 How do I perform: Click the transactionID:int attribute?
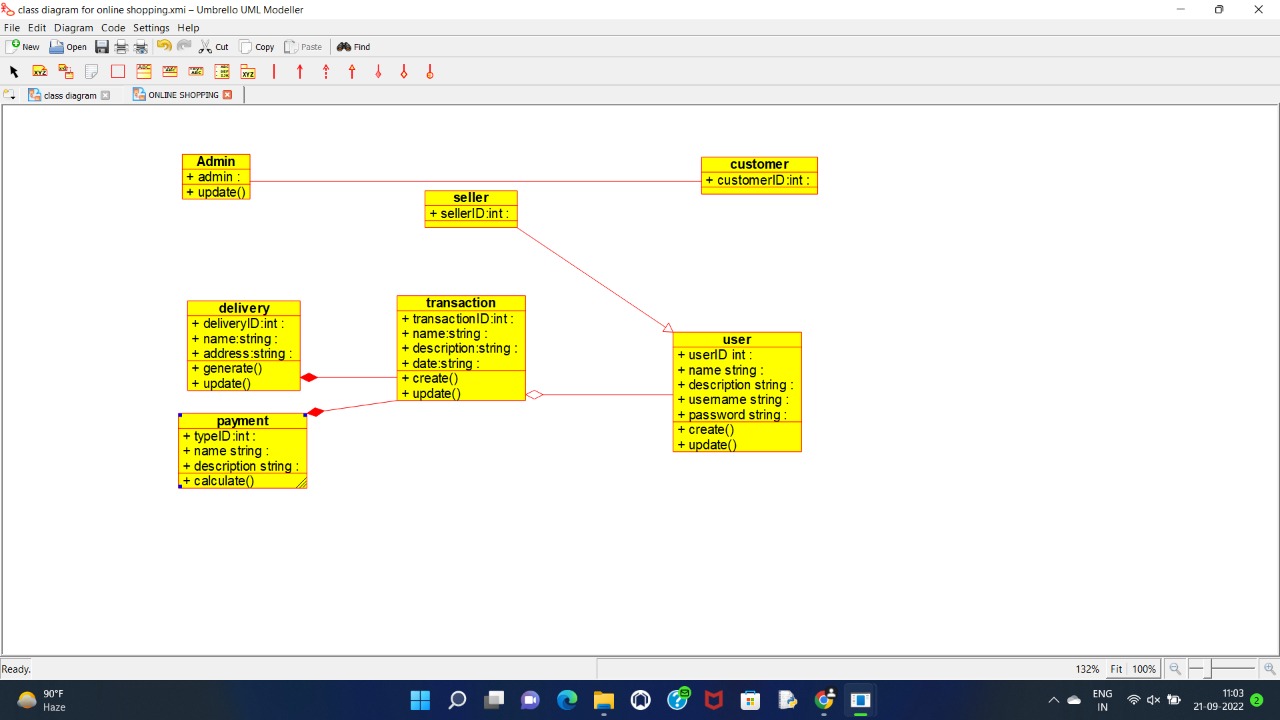(x=458, y=319)
